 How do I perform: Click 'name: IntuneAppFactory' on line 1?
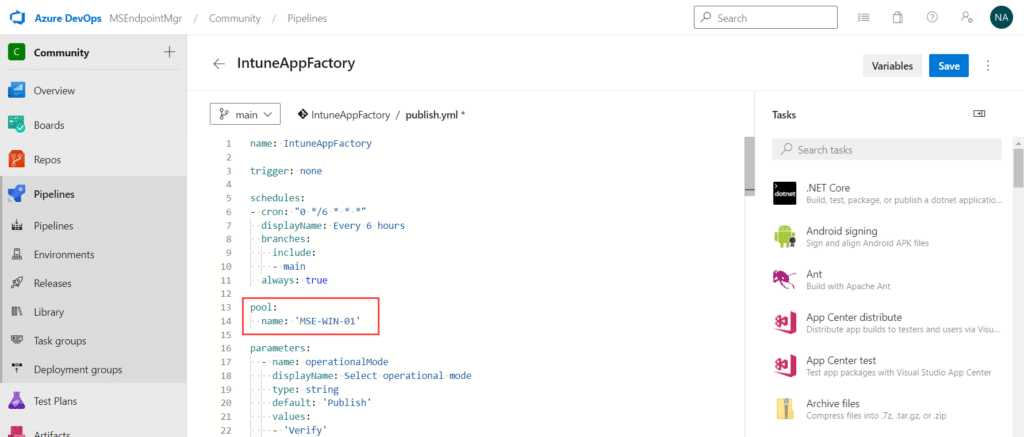[311, 144]
